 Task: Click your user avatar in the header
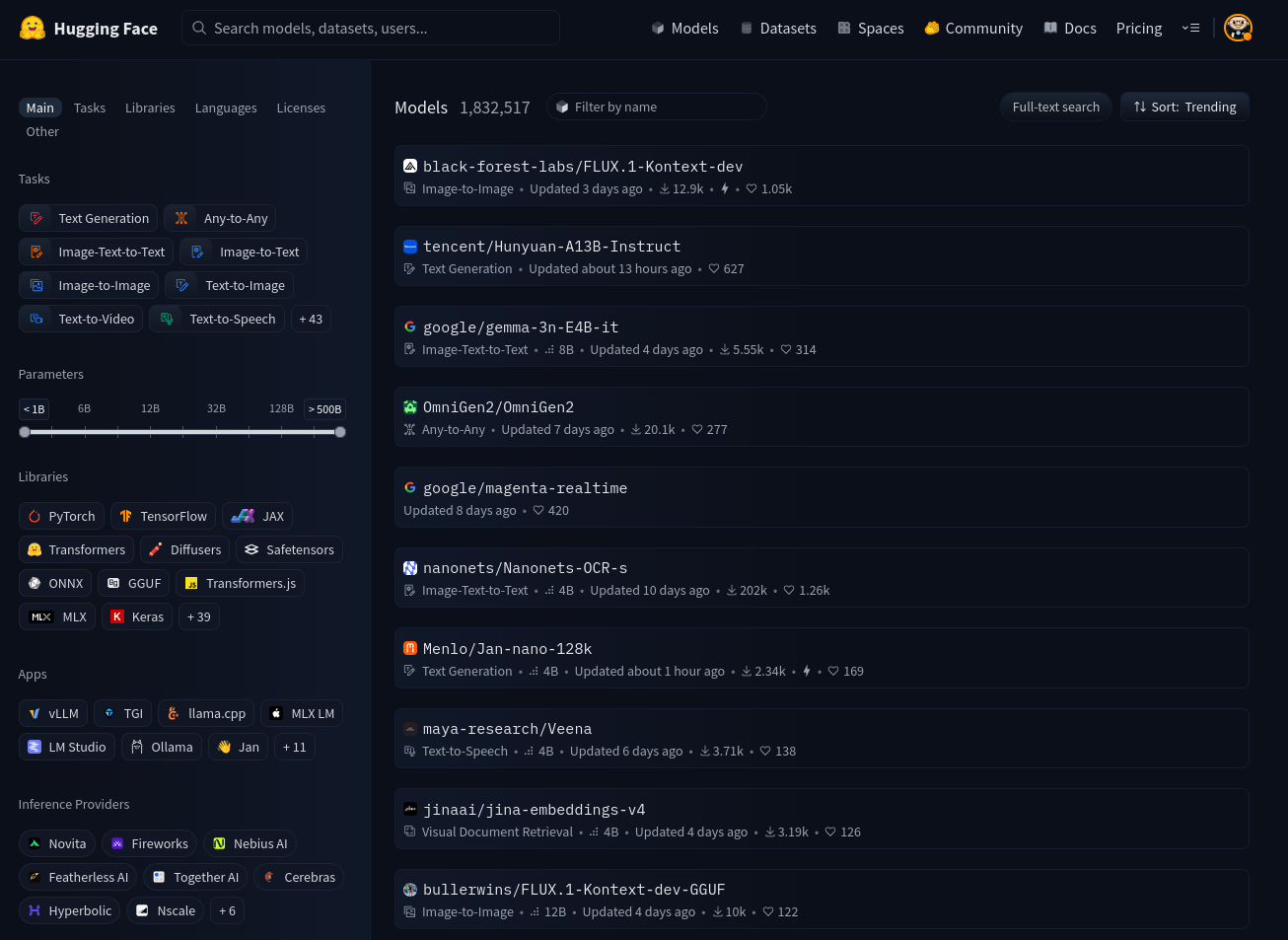pos(1239,28)
